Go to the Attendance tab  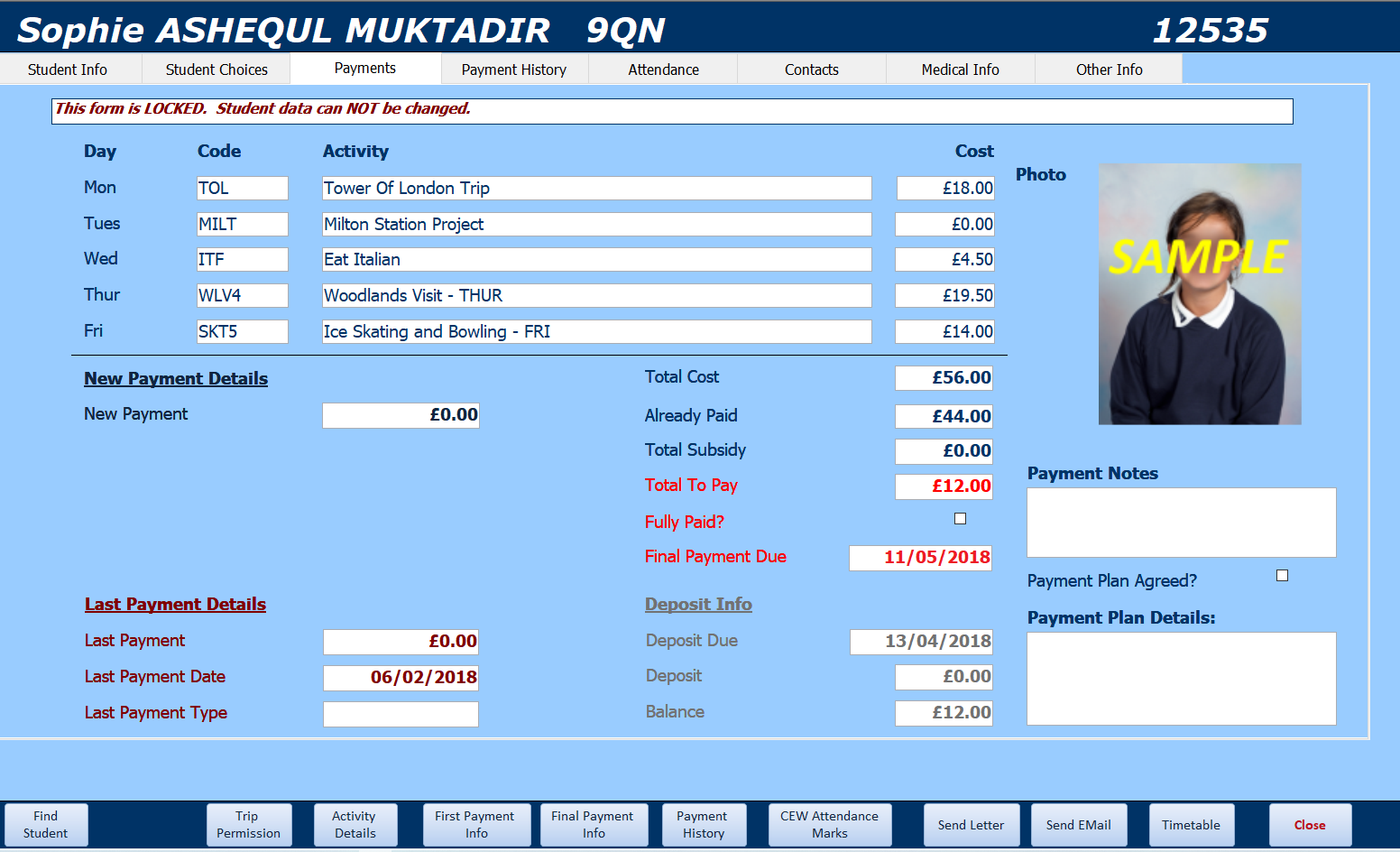click(663, 69)
